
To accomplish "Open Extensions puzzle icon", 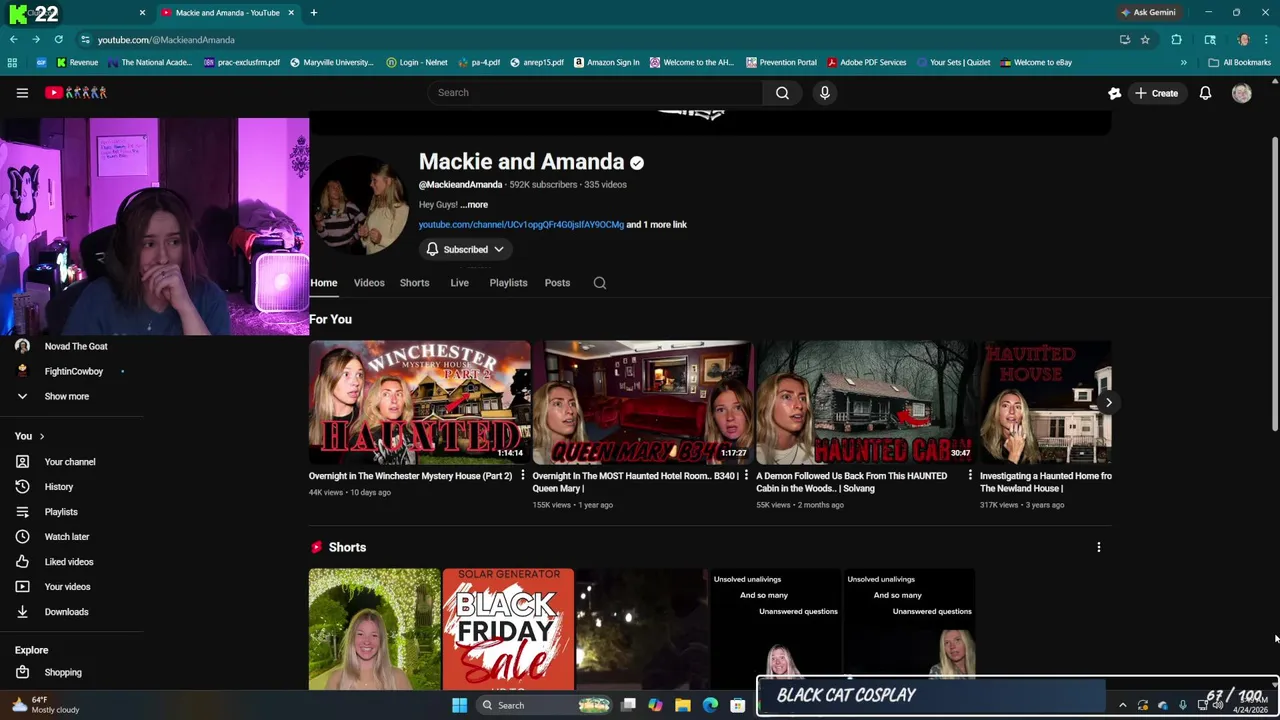I will pos(1176,39).
